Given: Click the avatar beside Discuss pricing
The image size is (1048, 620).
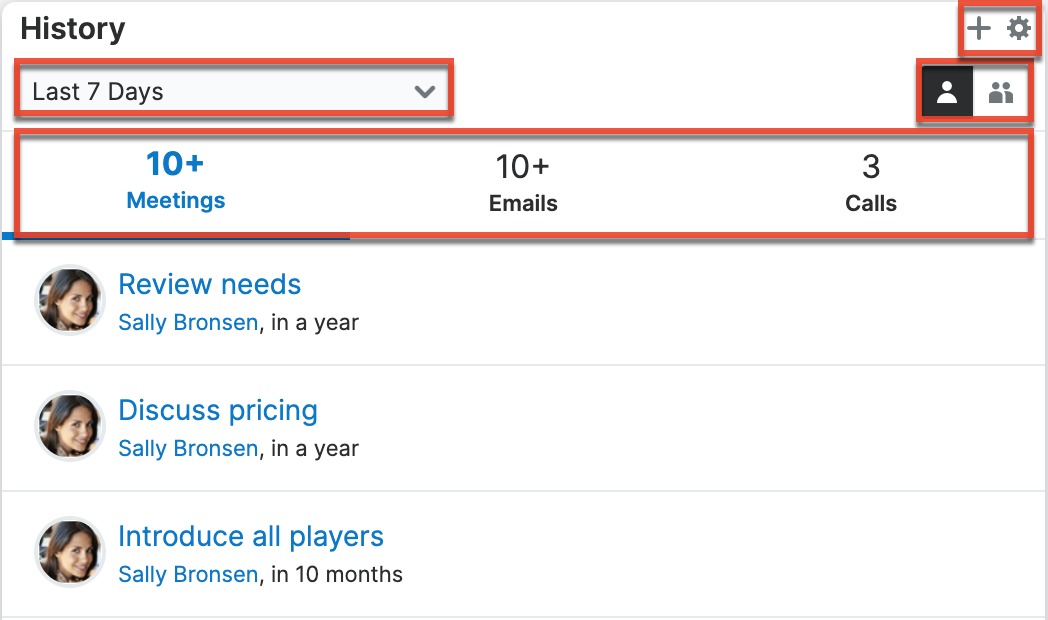Looking at the screenshot, I should pos(69,426).
